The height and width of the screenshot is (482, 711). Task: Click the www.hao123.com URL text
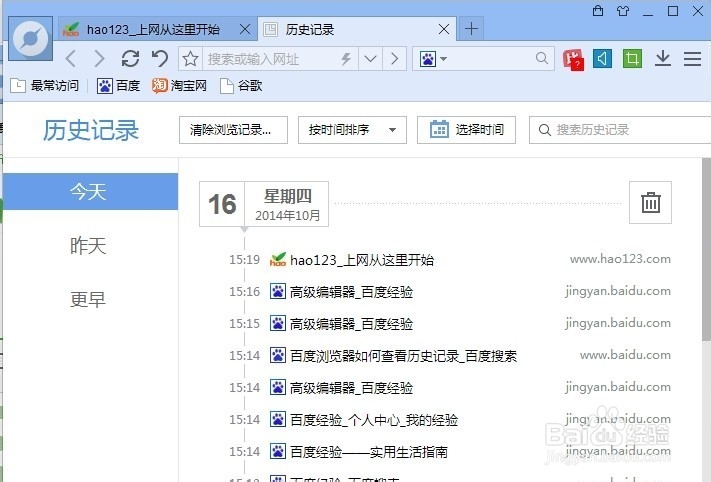click(x=620, y=259)
